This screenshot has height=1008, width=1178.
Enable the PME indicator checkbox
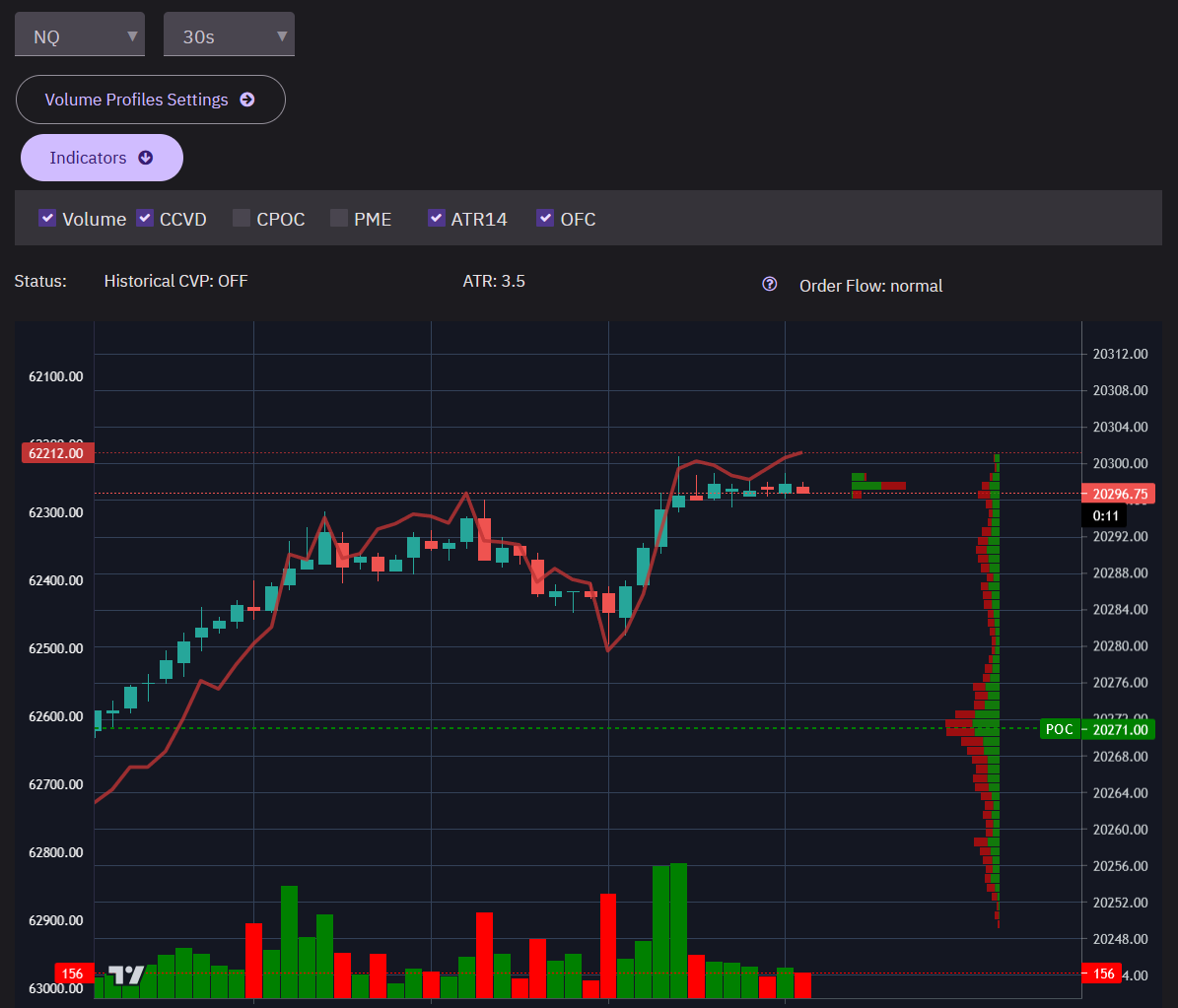tap(339, 218)
